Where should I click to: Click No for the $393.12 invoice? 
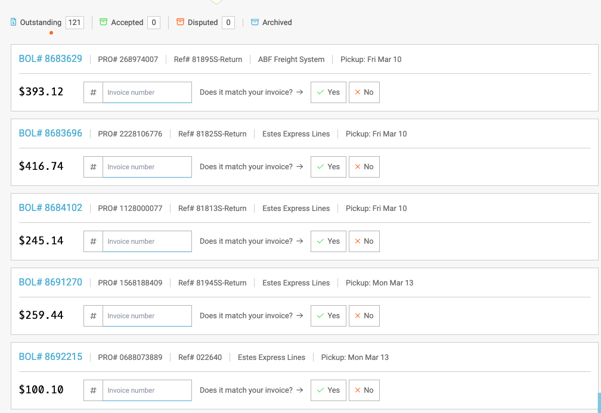364,92
